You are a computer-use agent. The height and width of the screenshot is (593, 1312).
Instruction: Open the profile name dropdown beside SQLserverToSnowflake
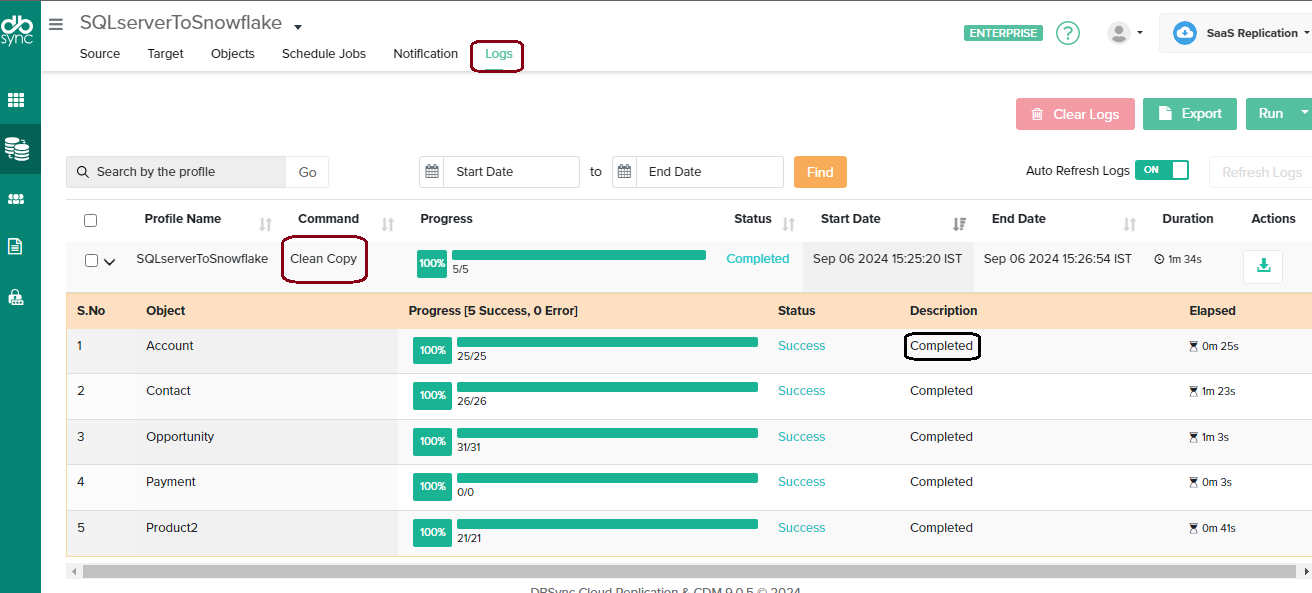click(297, 23)
